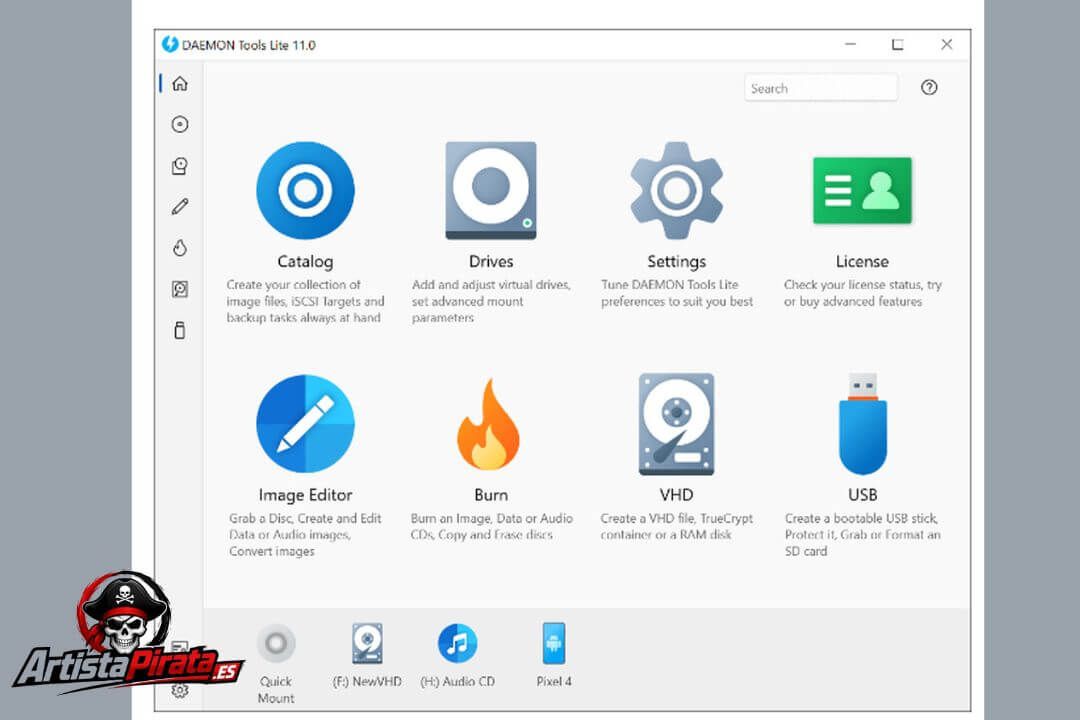This screenshot has width=1080, height=720.
Task: Click "Create a VHD file, TrueCrypt" description
Action: pos(676,526)
